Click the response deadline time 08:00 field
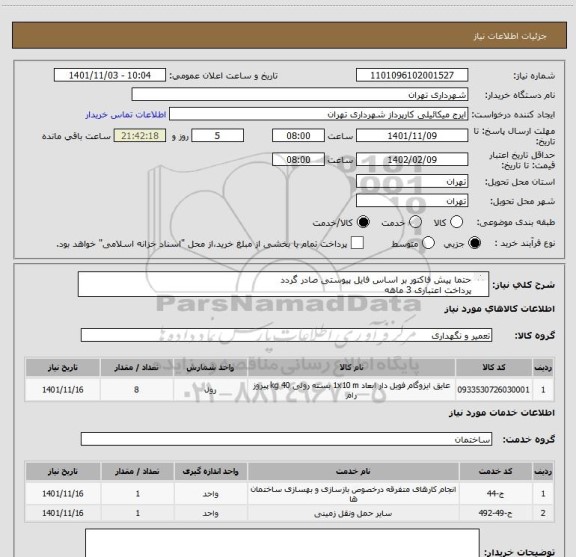 click(298, 136)
